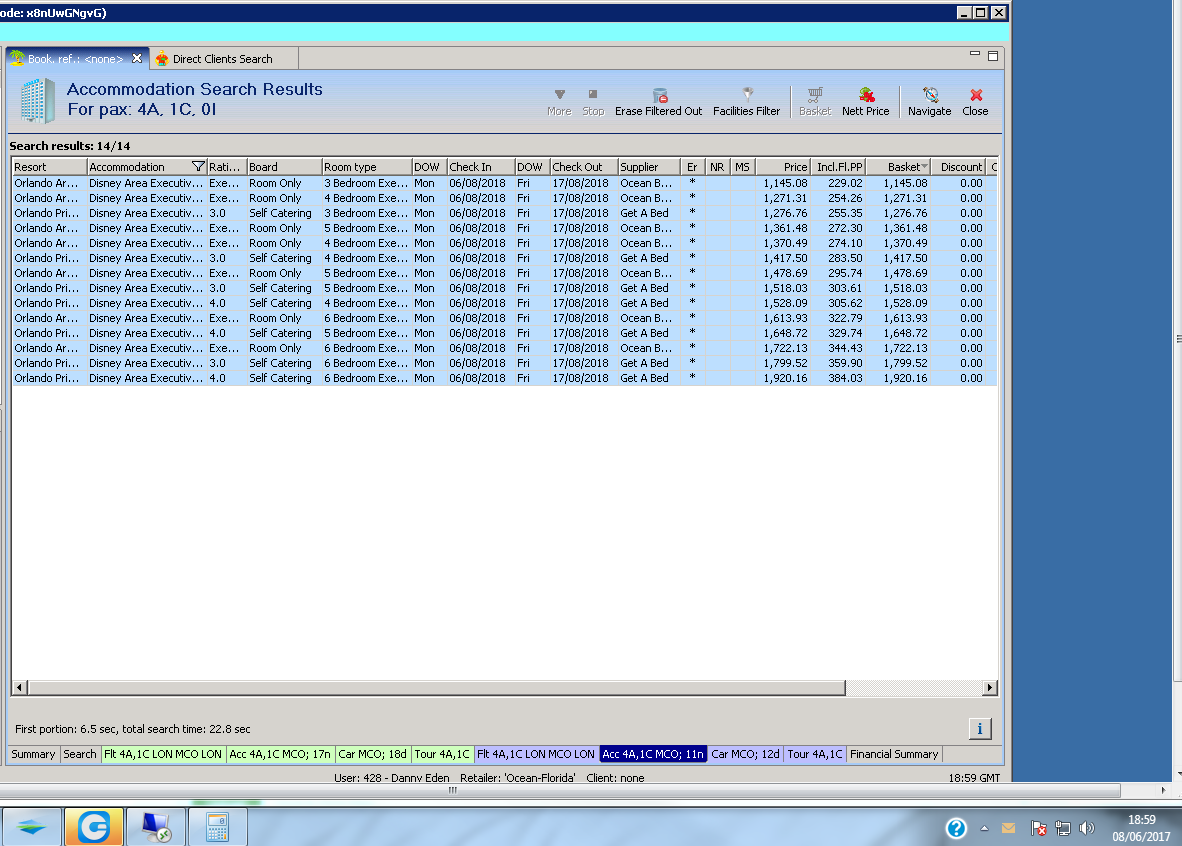Open the Financial Summary tab
This screenshot has width=1182, height=846.
point(894,754)
